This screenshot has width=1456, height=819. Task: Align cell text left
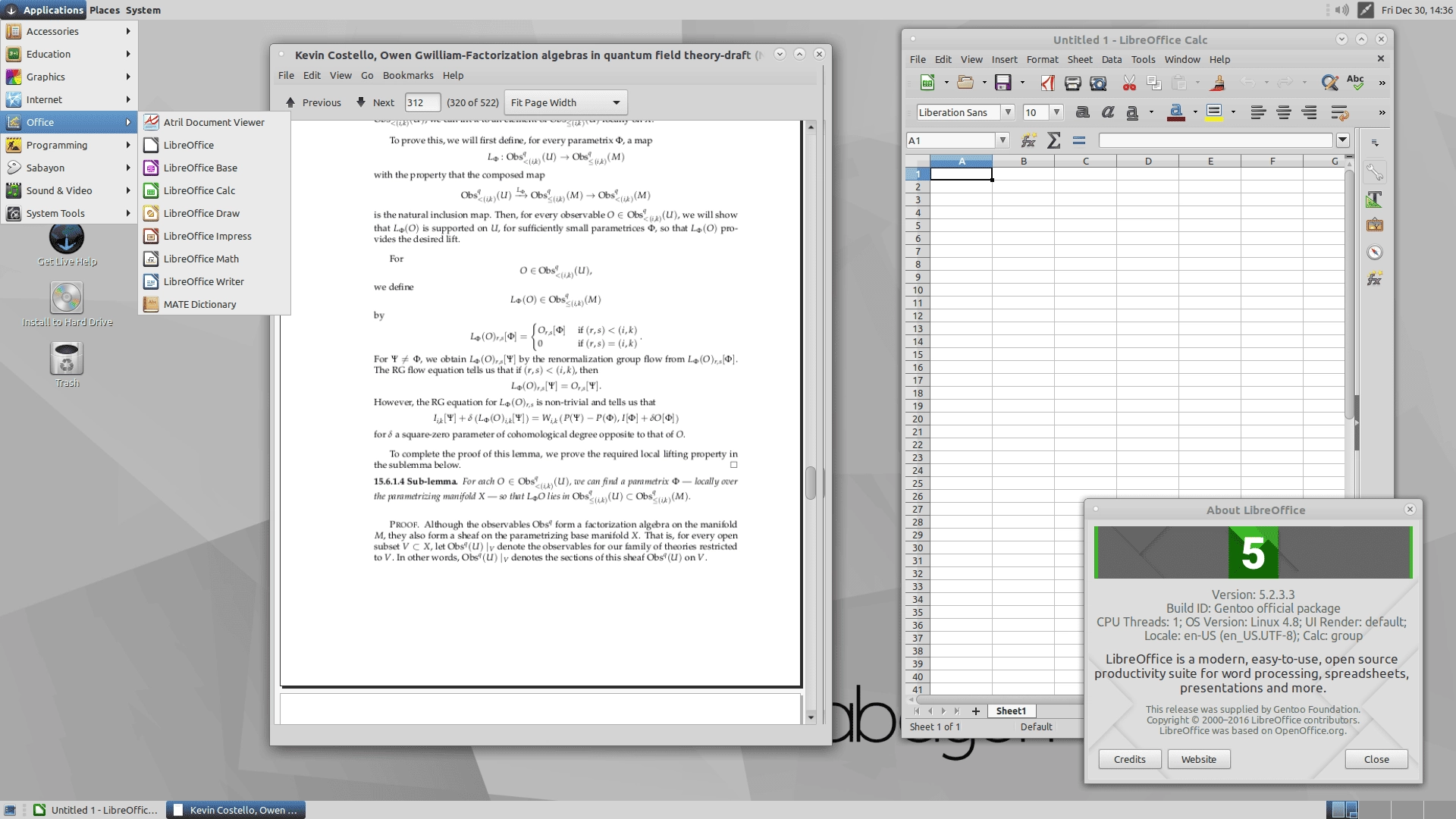1258,112
